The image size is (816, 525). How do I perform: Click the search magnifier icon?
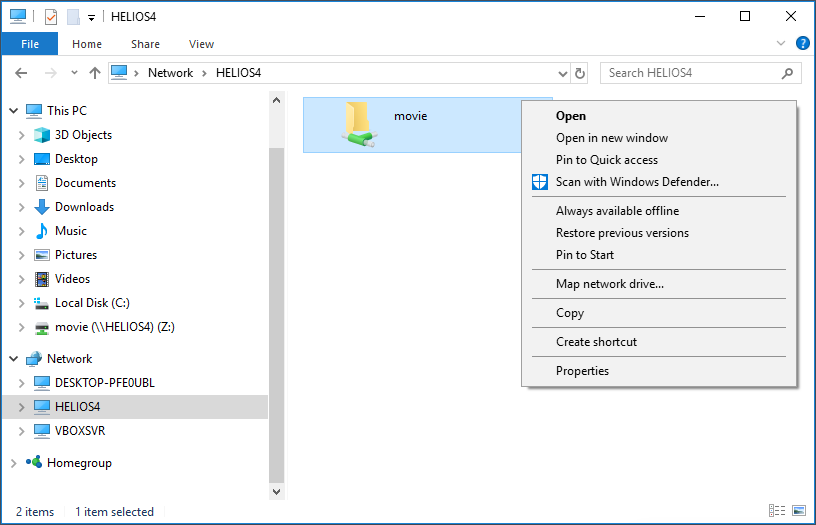coord(787,73)
